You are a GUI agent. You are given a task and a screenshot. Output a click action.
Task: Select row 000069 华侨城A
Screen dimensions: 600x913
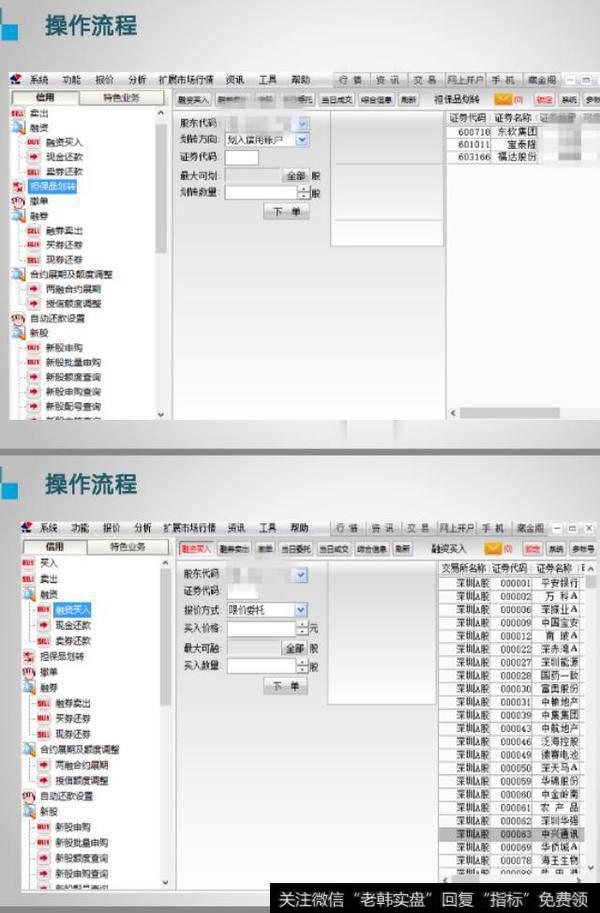pyautogui.click(x=510, y=847)
